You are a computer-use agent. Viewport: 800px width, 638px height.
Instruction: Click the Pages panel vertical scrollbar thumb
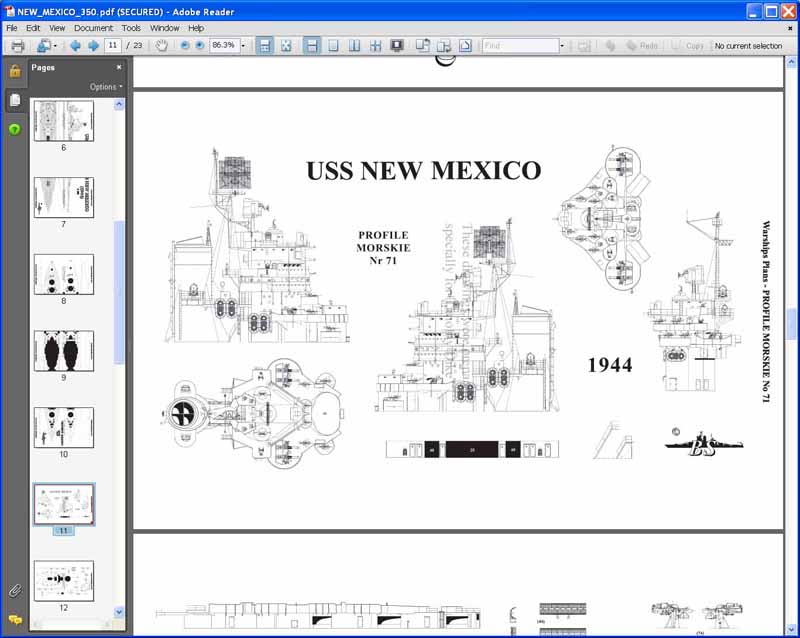coord(119,292)
